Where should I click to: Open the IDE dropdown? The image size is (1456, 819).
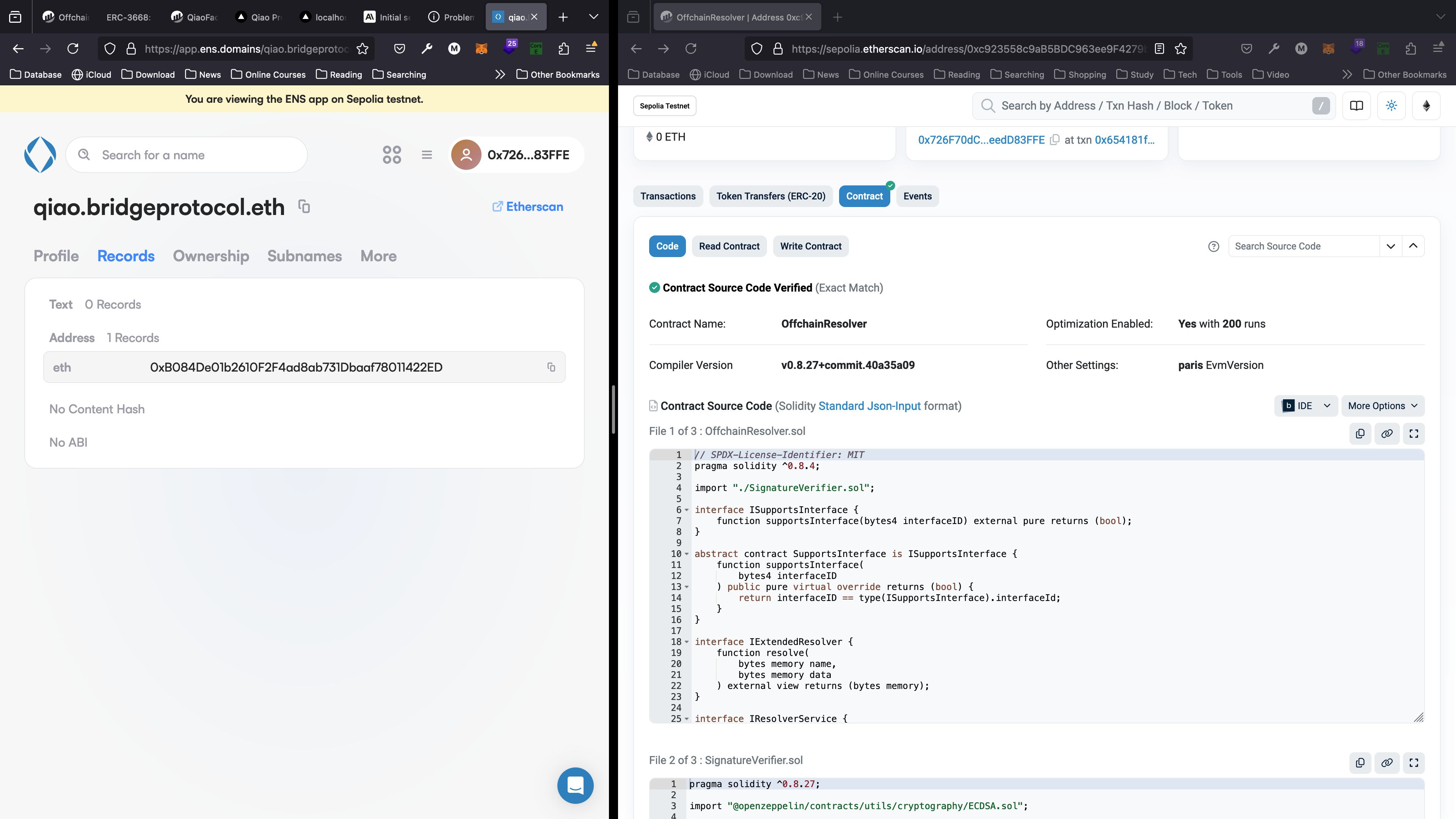point(1305,406)
